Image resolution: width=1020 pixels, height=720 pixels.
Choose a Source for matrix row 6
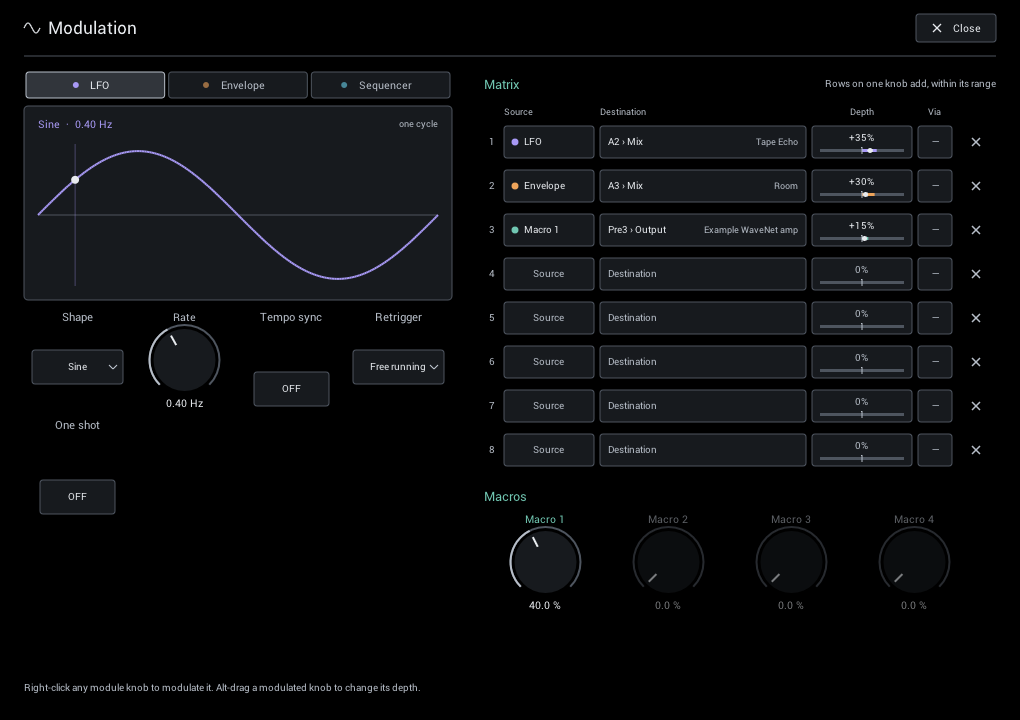pyautogui.click(x=548, y=362)
